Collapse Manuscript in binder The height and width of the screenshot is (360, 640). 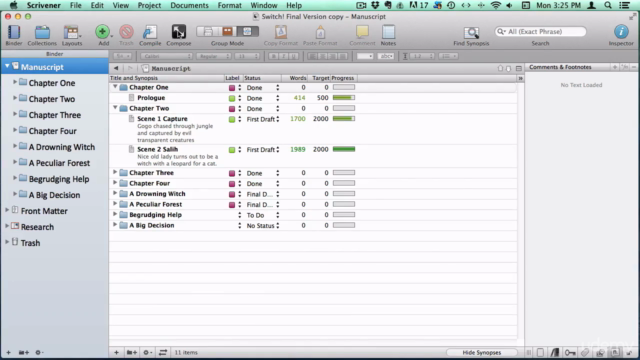7,66
